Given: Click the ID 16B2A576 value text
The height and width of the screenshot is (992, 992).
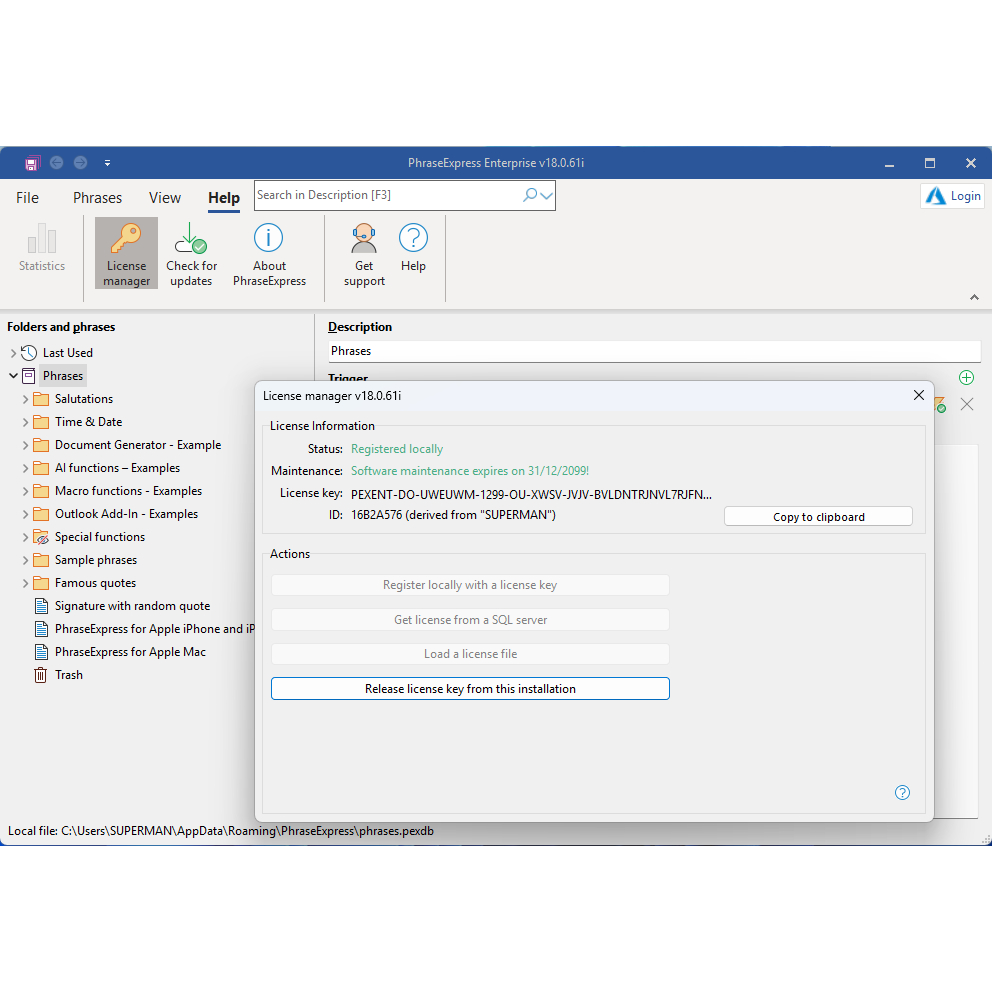Looking at the screenshot, I should pyautogui.click(x=453, y=515).
